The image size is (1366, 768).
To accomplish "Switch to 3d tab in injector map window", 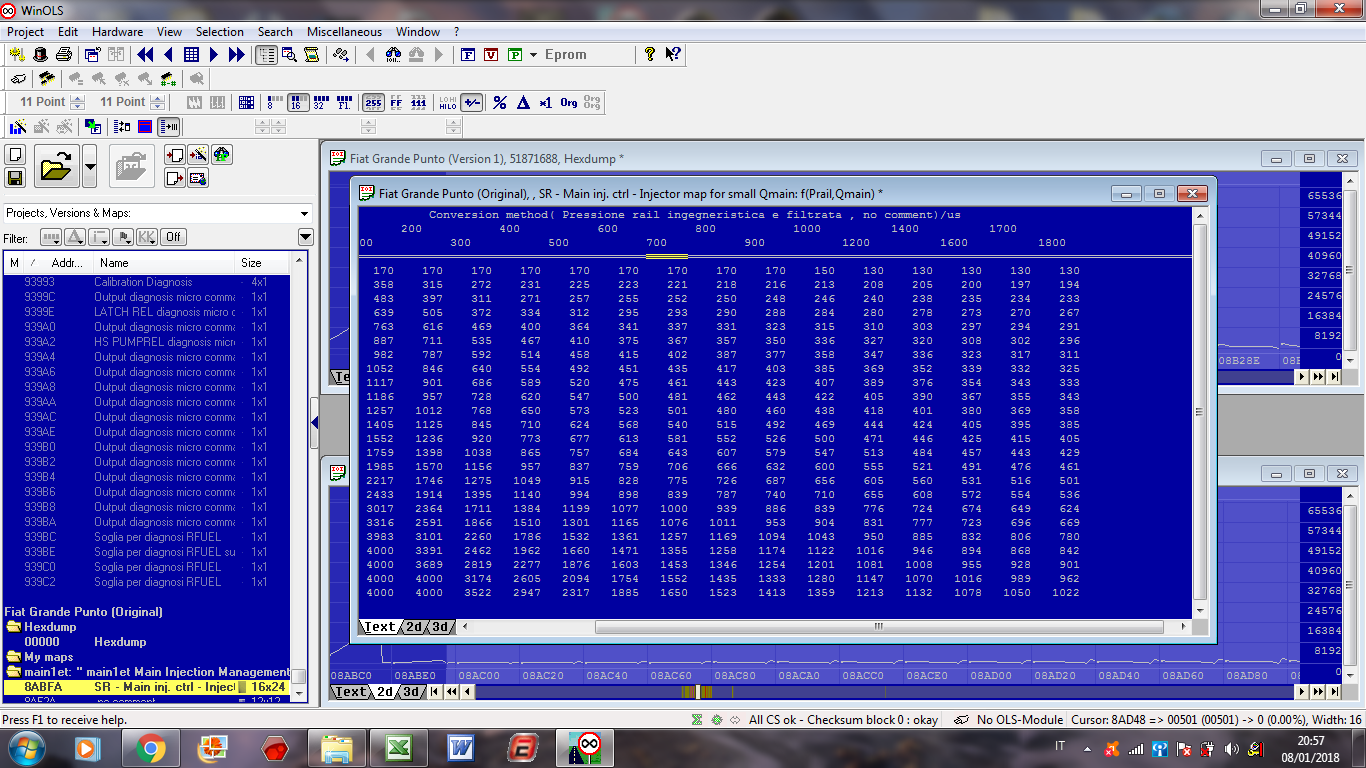I will pyautogui.click(x=439, y=627).
